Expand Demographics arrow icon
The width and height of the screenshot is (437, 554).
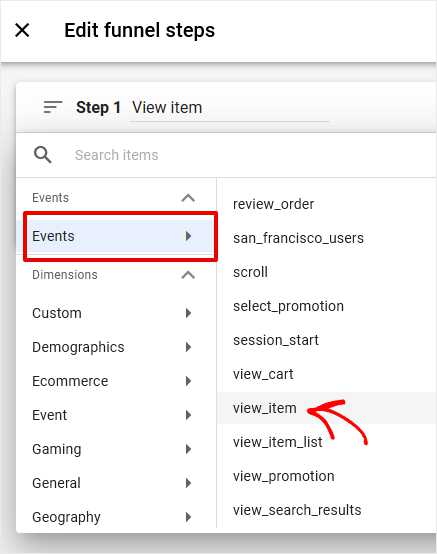pos(188,347)
